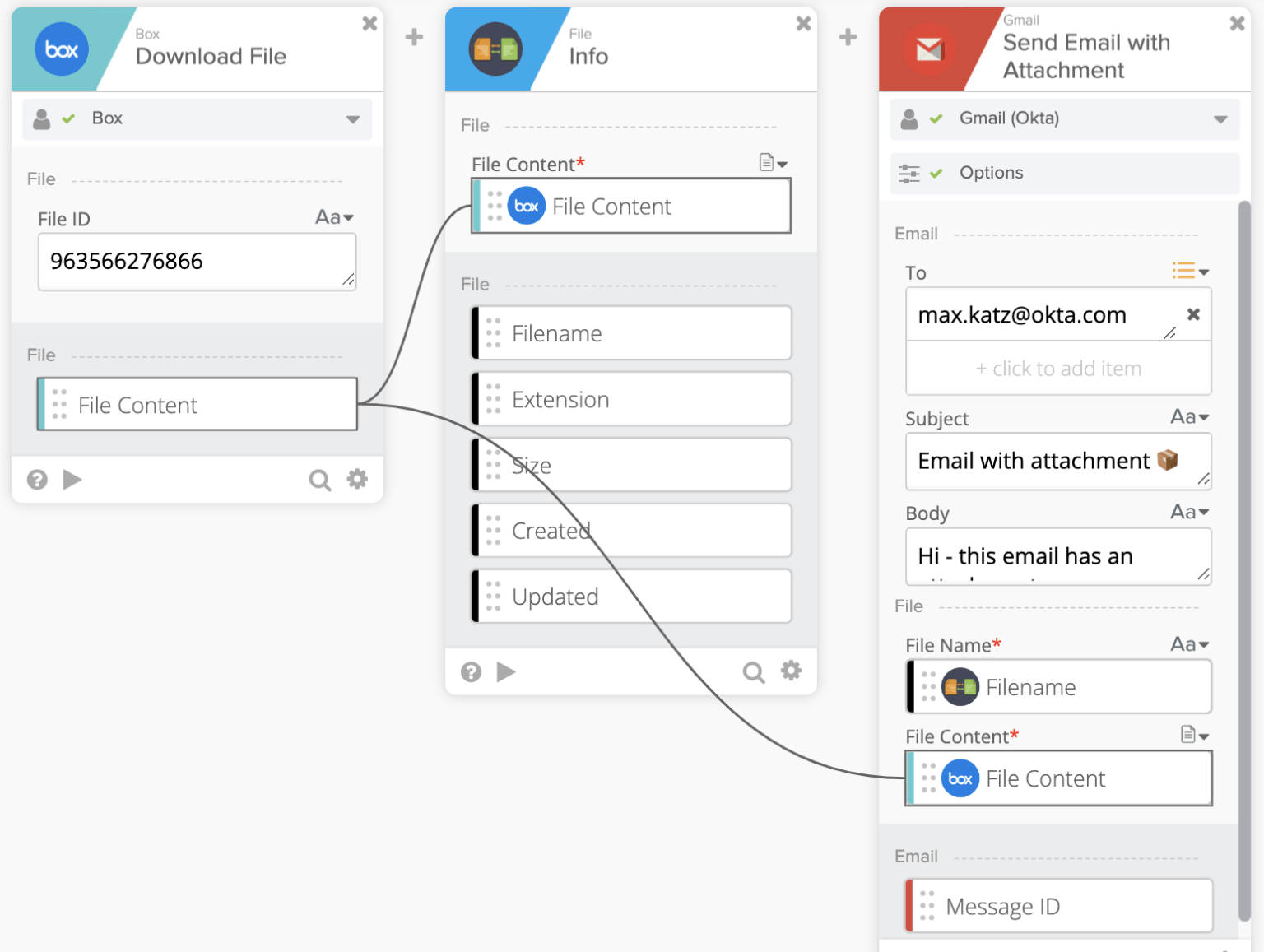The height and width of the screenshot is (952, 1264).
Task: Click drag handle on Filename output
Action: [x=493, y=333]
